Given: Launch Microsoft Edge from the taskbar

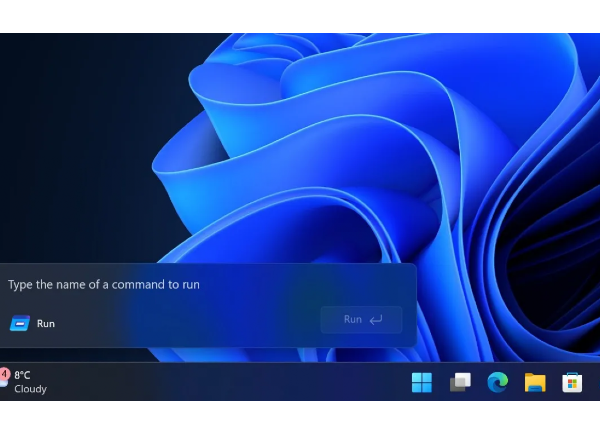Looking at the screenshot, I should [x=497, y=382].
